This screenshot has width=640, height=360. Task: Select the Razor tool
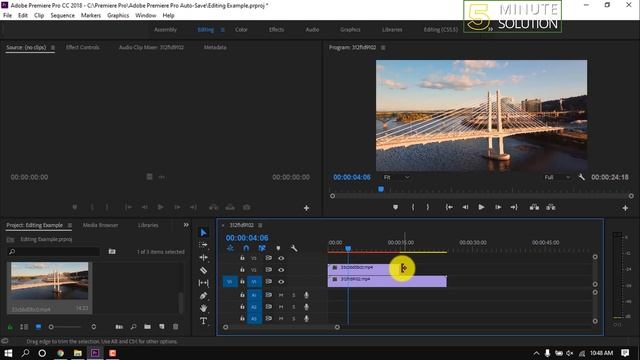pos(203,270)
